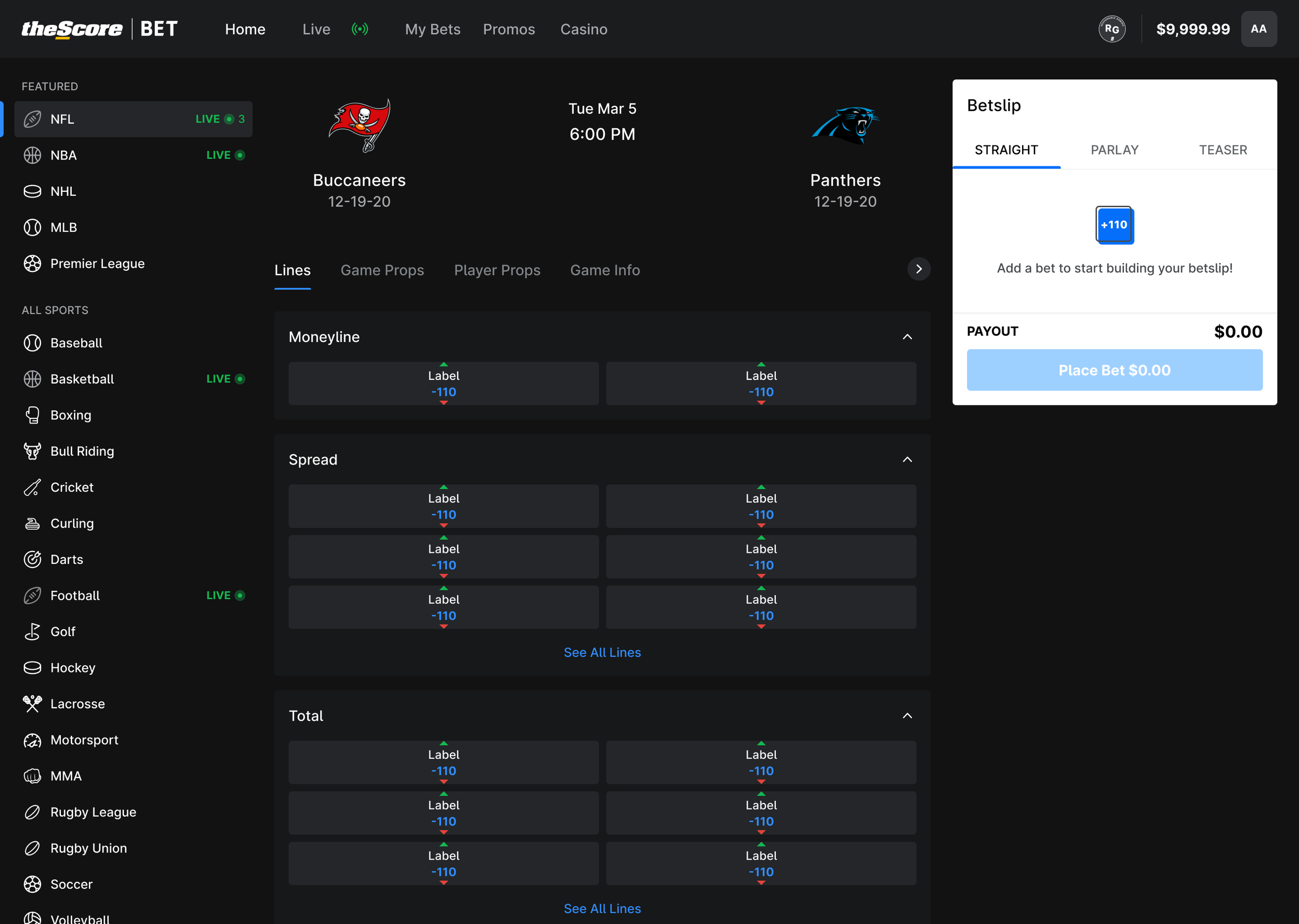Click the Soccer ball icon in All Sports

[x=32, y=884]
